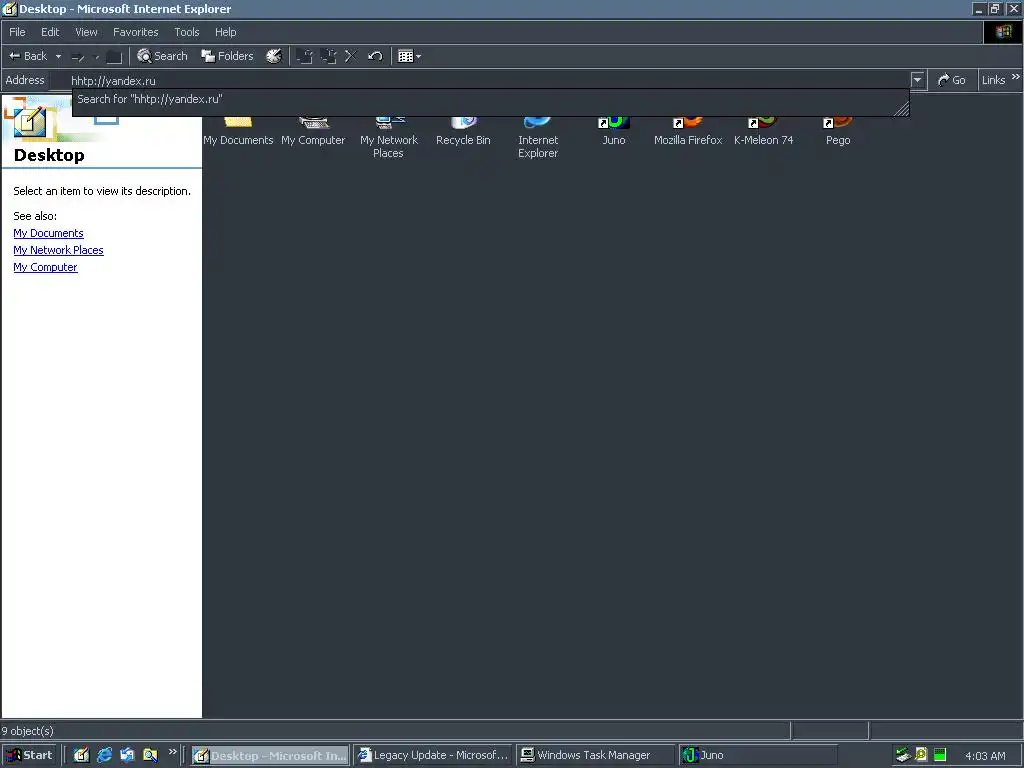Click the 4:03 AM clock
The image size is (1024, 768).
985,756
